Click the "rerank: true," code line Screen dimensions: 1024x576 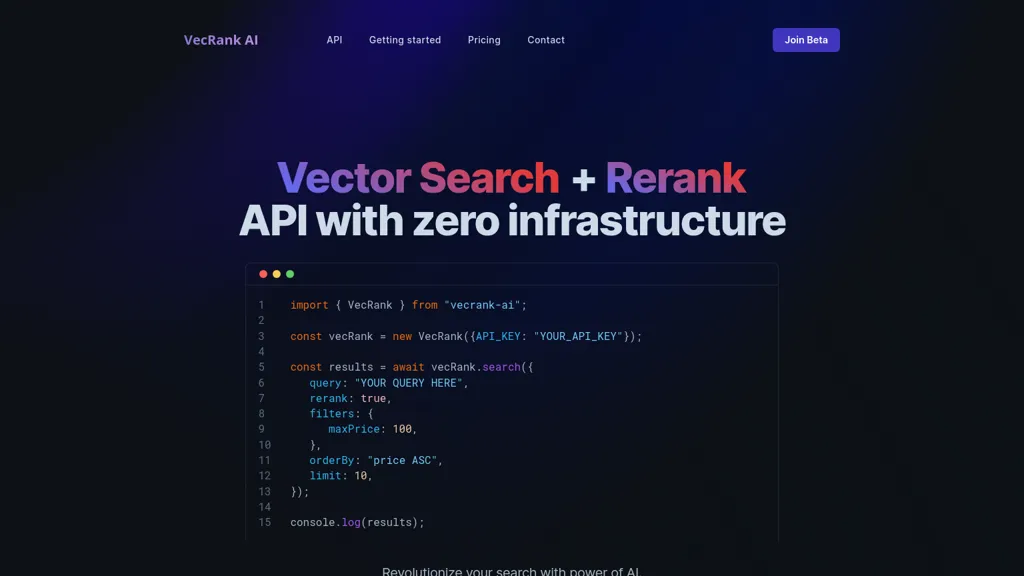tap(350, 398)
